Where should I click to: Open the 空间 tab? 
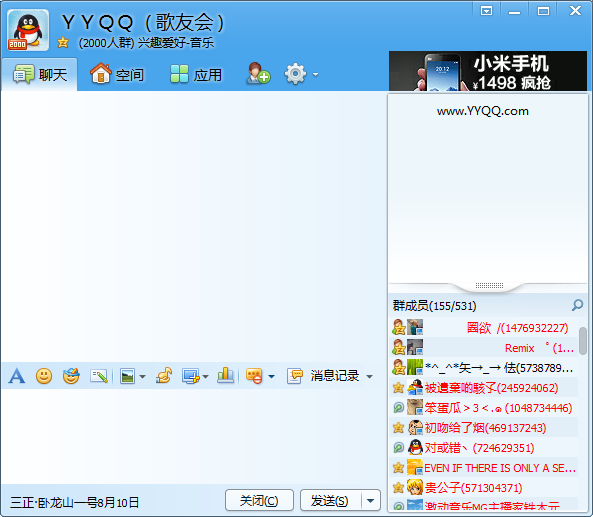coord(117,74)
